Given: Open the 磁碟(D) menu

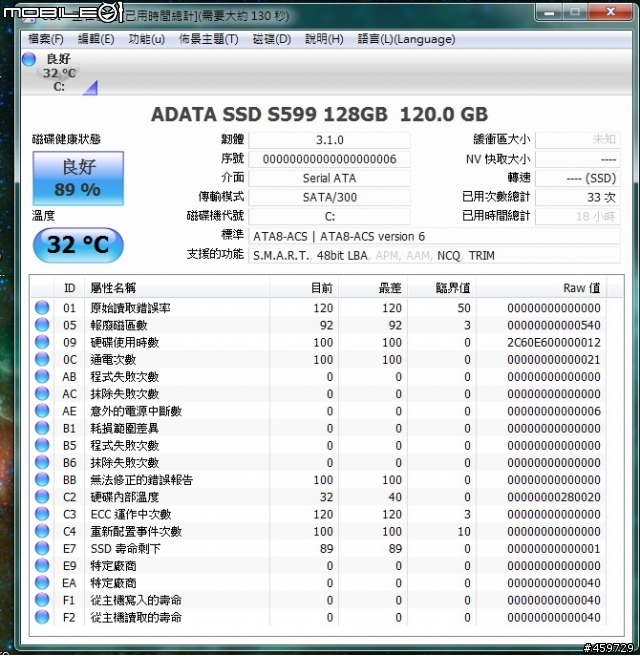Looking at the screenshot, I should pos(271,39).
